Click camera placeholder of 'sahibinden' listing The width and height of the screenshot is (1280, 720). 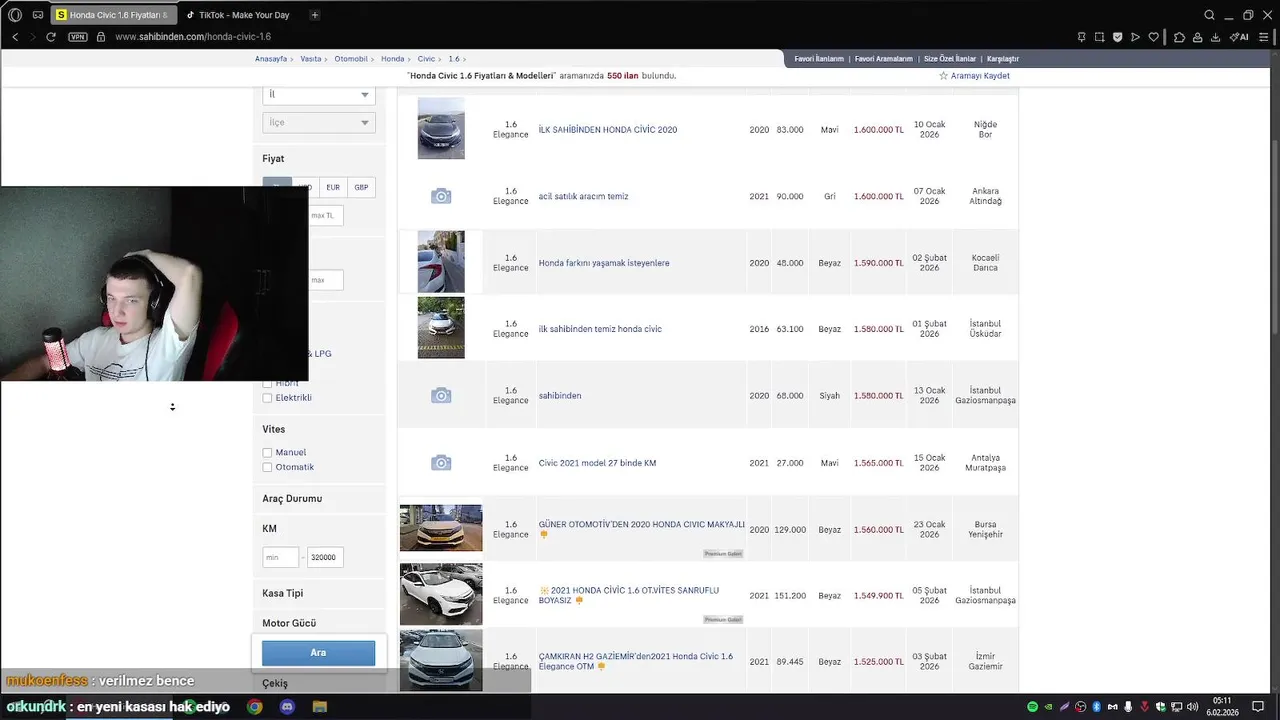(x=441, y=396)
